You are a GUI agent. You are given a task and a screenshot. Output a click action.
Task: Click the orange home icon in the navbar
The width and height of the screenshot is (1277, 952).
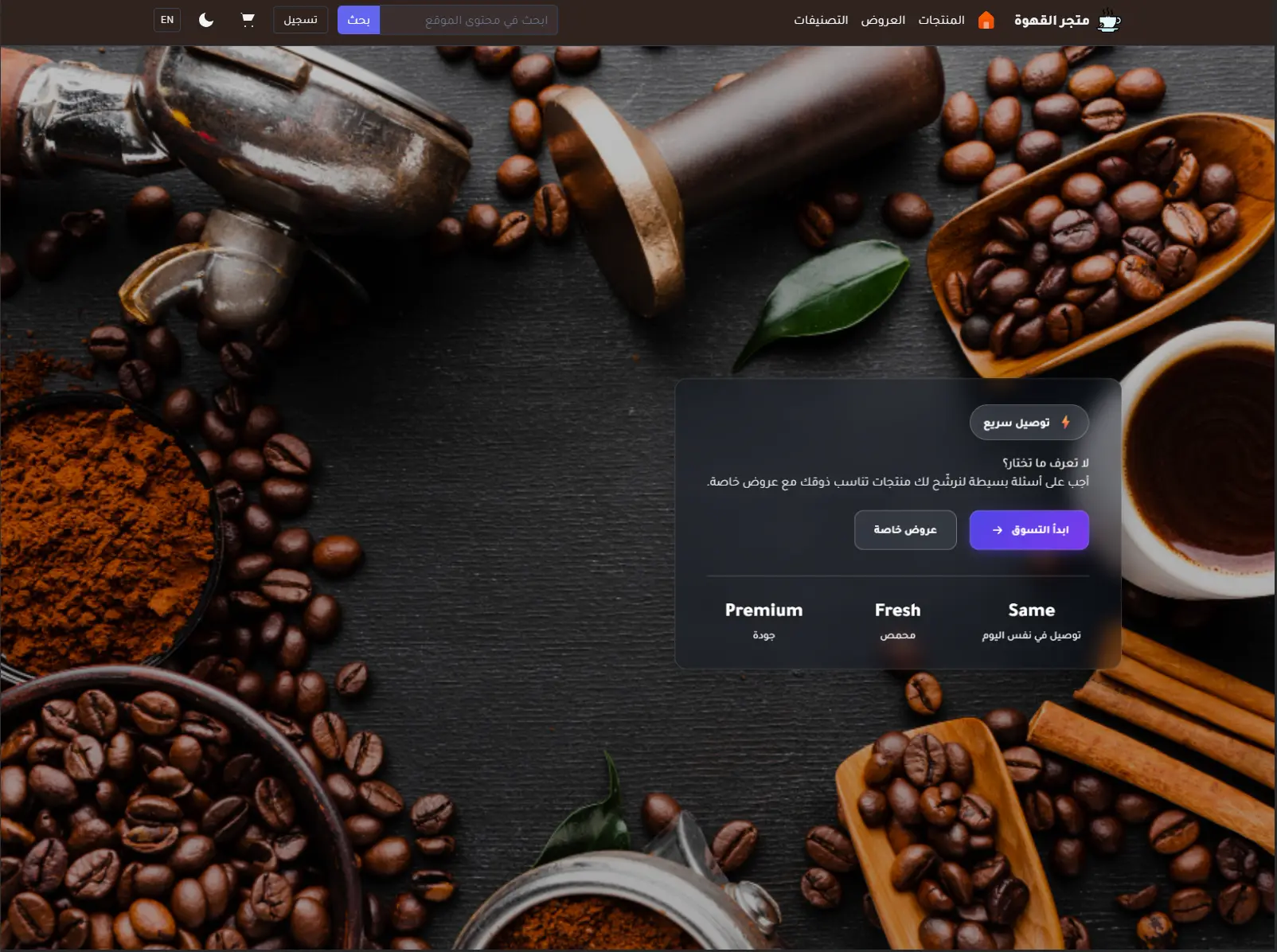click(x=987, y=20)
